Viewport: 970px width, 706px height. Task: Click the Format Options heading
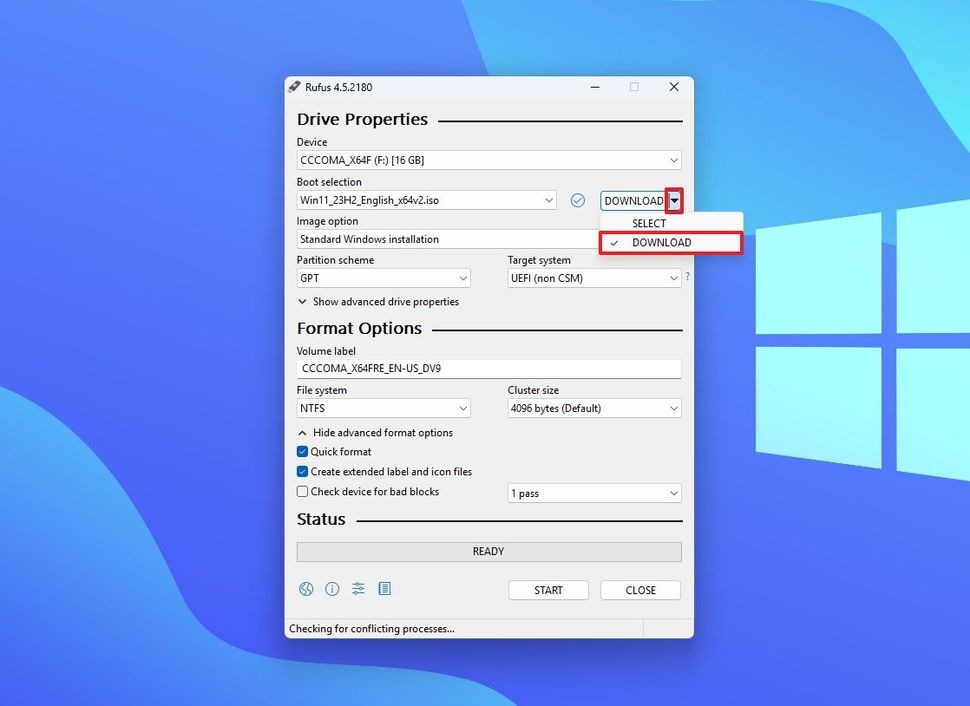359,329
